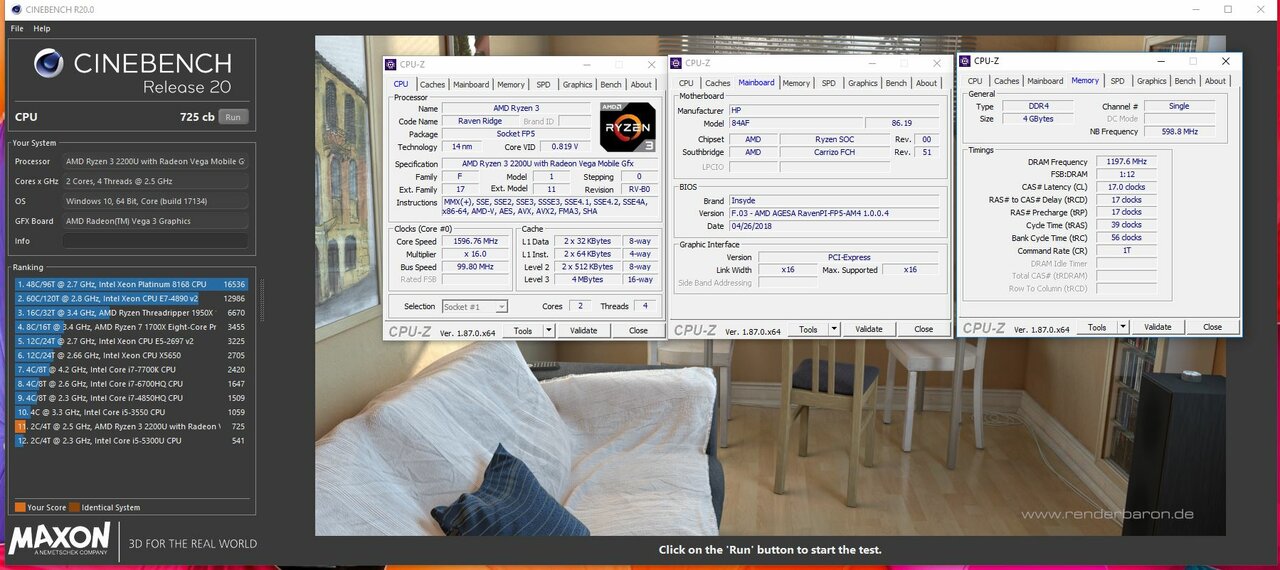Click Validate in Motherboard CPU-Z window
This screenshot has width=1280, height=570.
click(x=869, y=329)
